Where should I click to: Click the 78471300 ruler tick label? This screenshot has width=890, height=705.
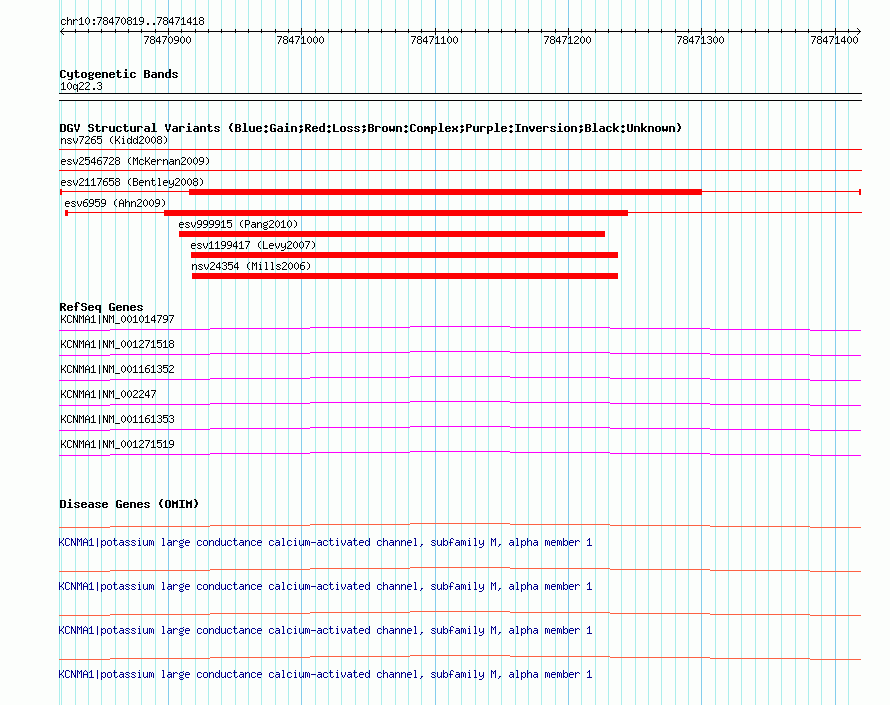coord(700,40)
